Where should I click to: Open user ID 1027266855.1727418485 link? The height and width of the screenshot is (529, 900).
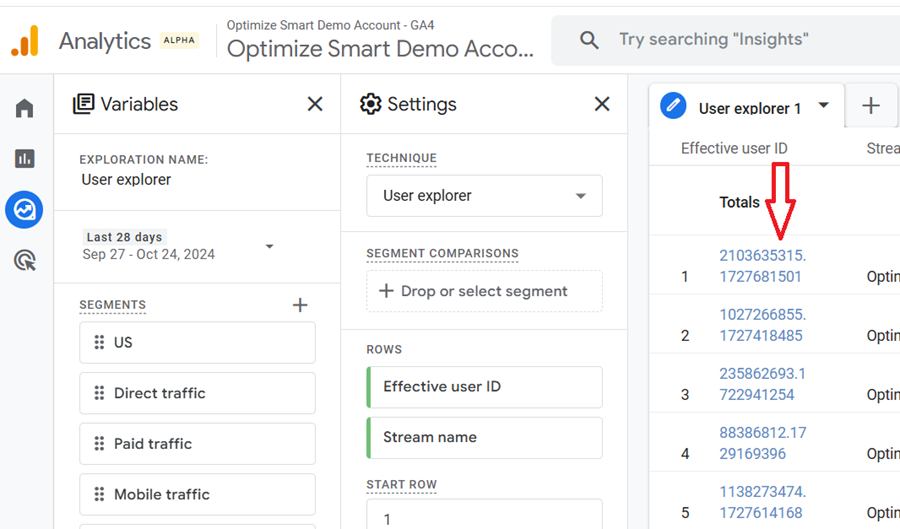[762, 325]
